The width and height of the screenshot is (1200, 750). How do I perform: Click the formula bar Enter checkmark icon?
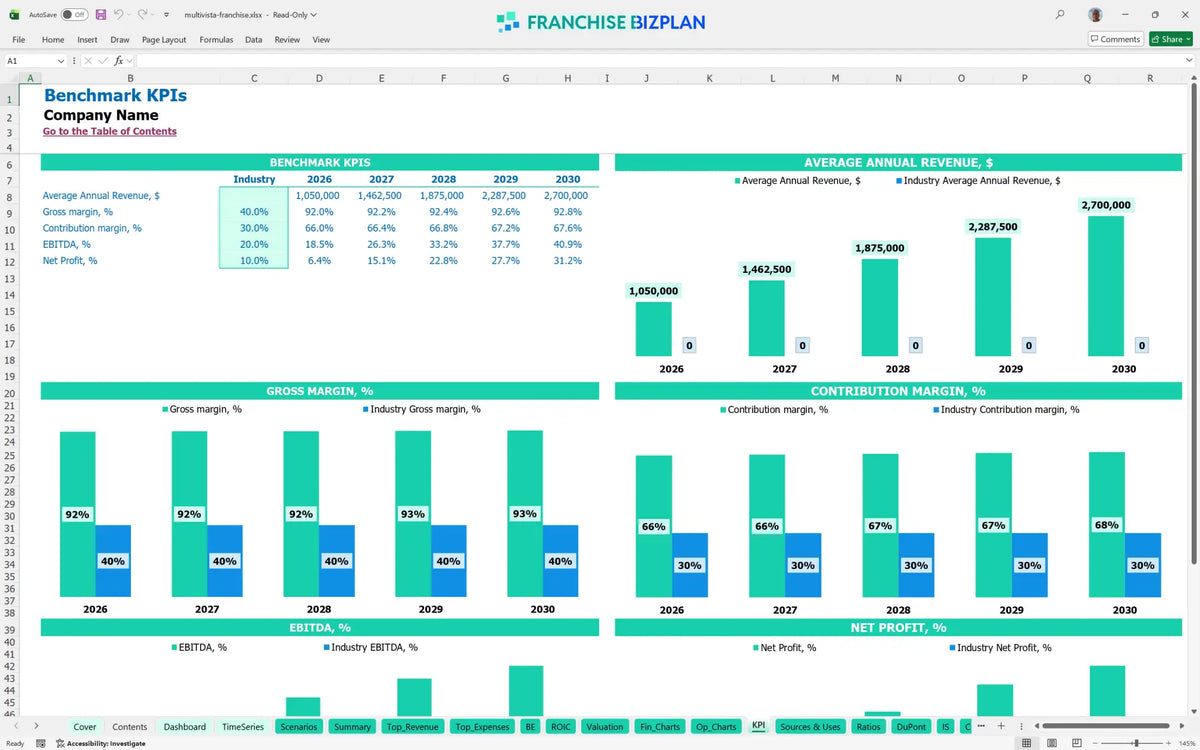click(103, 61)
